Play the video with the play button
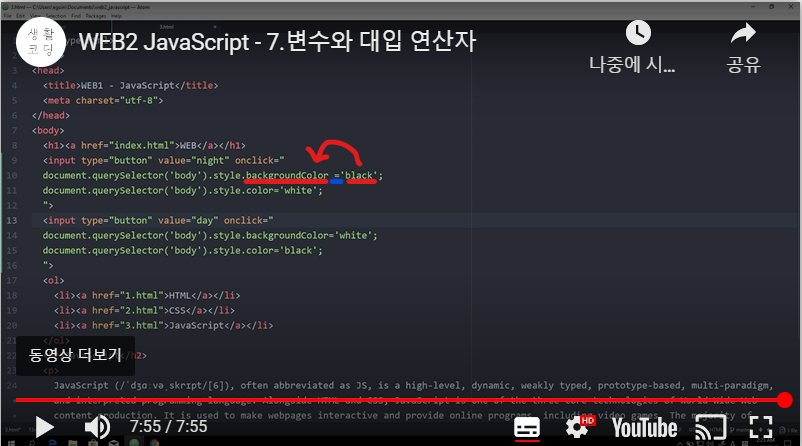The height and width of the screenshot is (446, 802). coord(44,427)
